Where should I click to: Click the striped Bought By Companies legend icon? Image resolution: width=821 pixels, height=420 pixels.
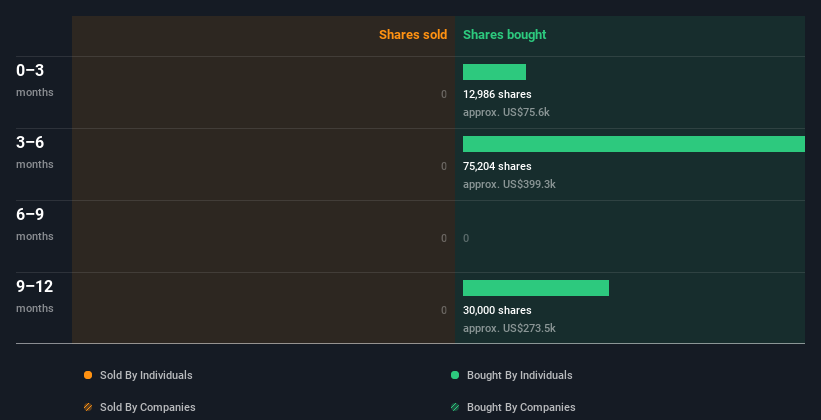[x=454, y=407]
